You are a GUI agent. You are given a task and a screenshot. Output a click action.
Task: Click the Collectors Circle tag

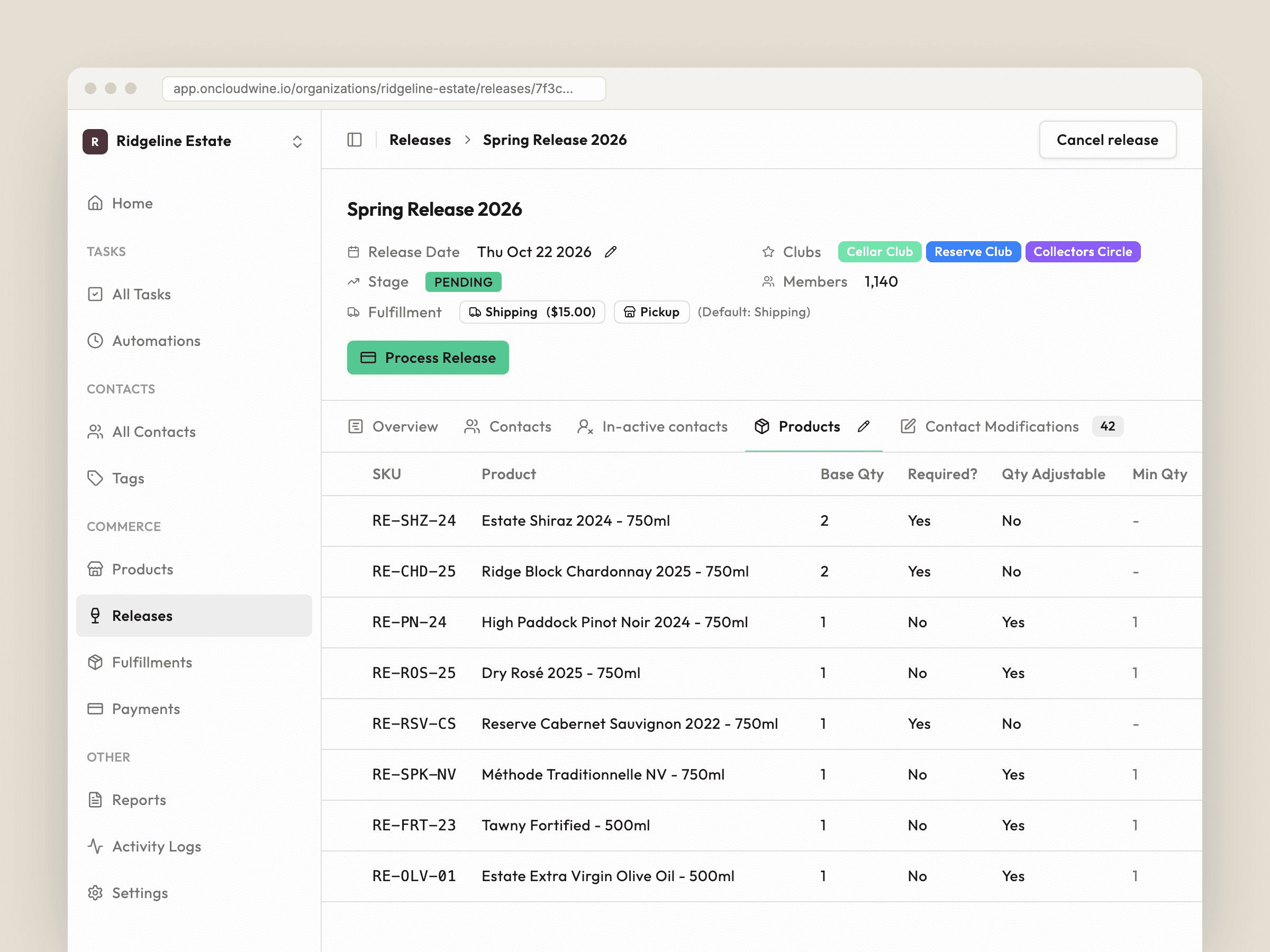point(1083,252)
